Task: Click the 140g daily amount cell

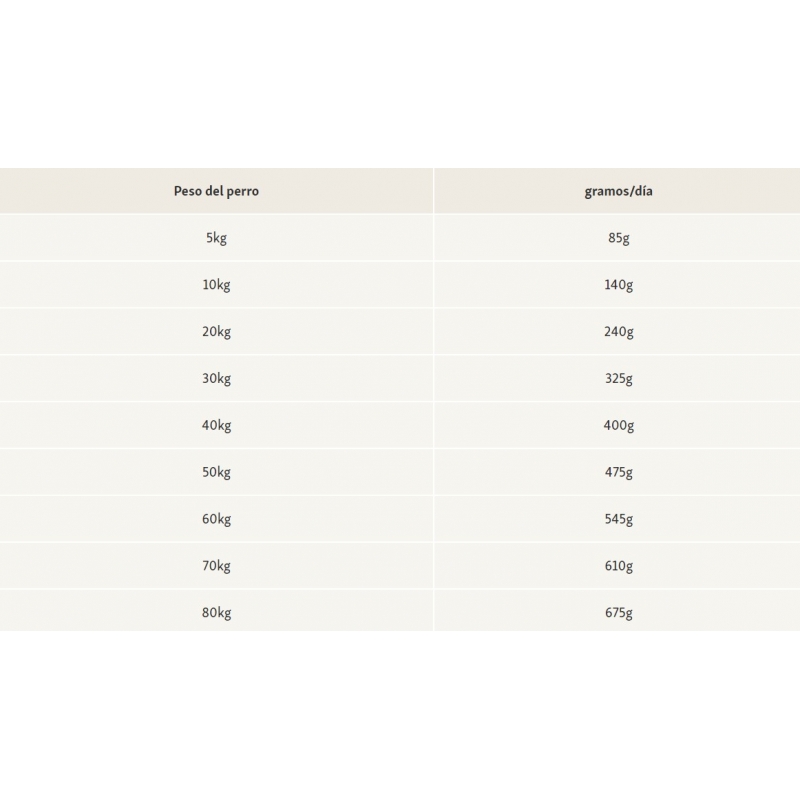Action: pyautogui.click(x=619, y=285)
